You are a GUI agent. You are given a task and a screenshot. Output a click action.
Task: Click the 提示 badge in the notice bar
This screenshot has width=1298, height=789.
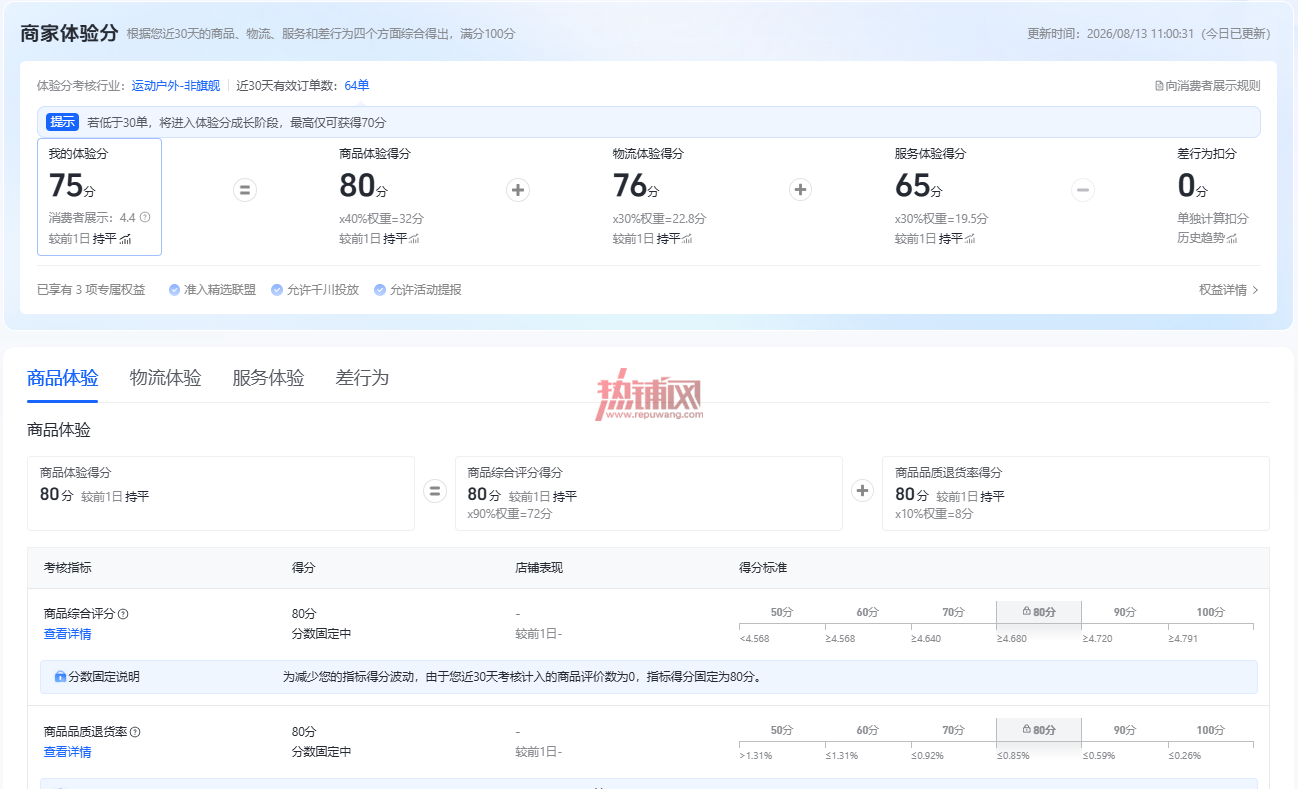(62, 122)
